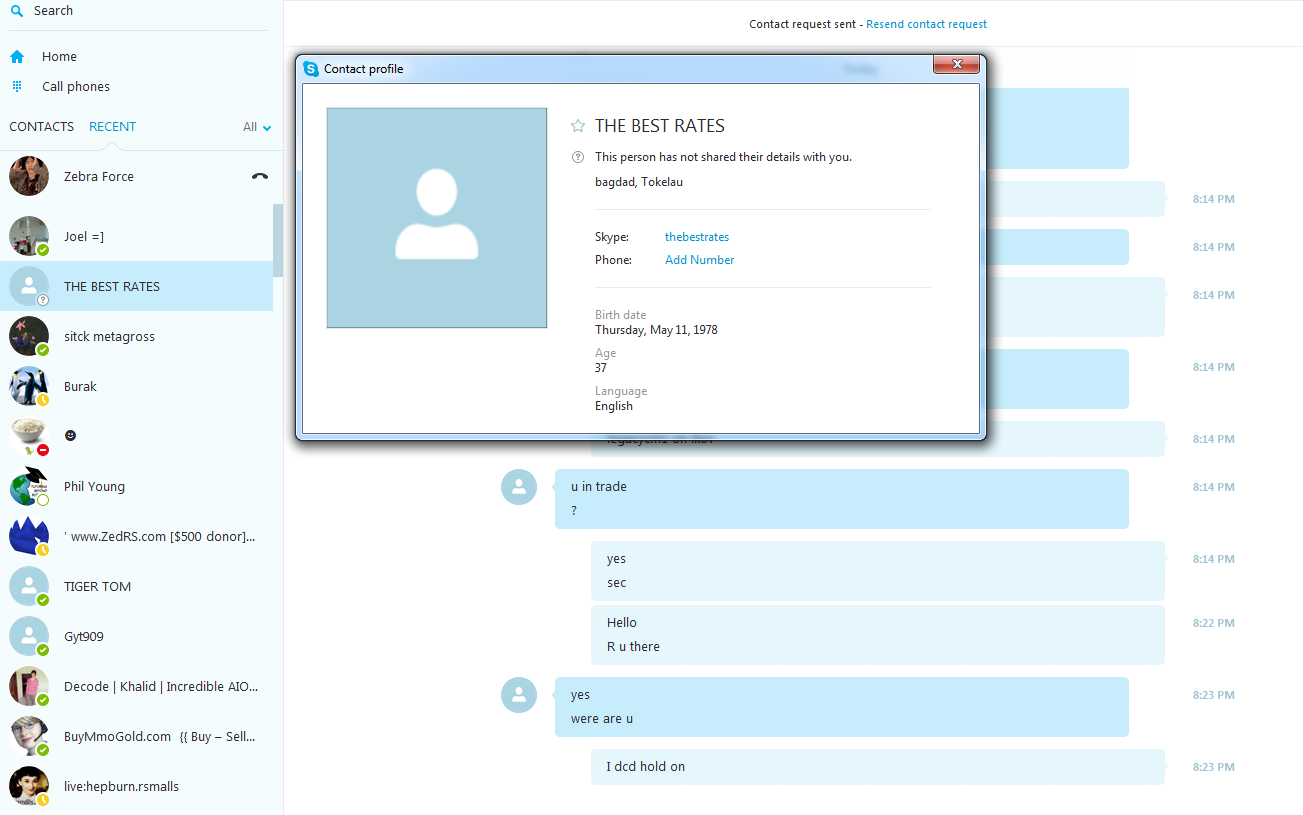
Task: Click the search magnifier icon
Action: pos(17,11)
